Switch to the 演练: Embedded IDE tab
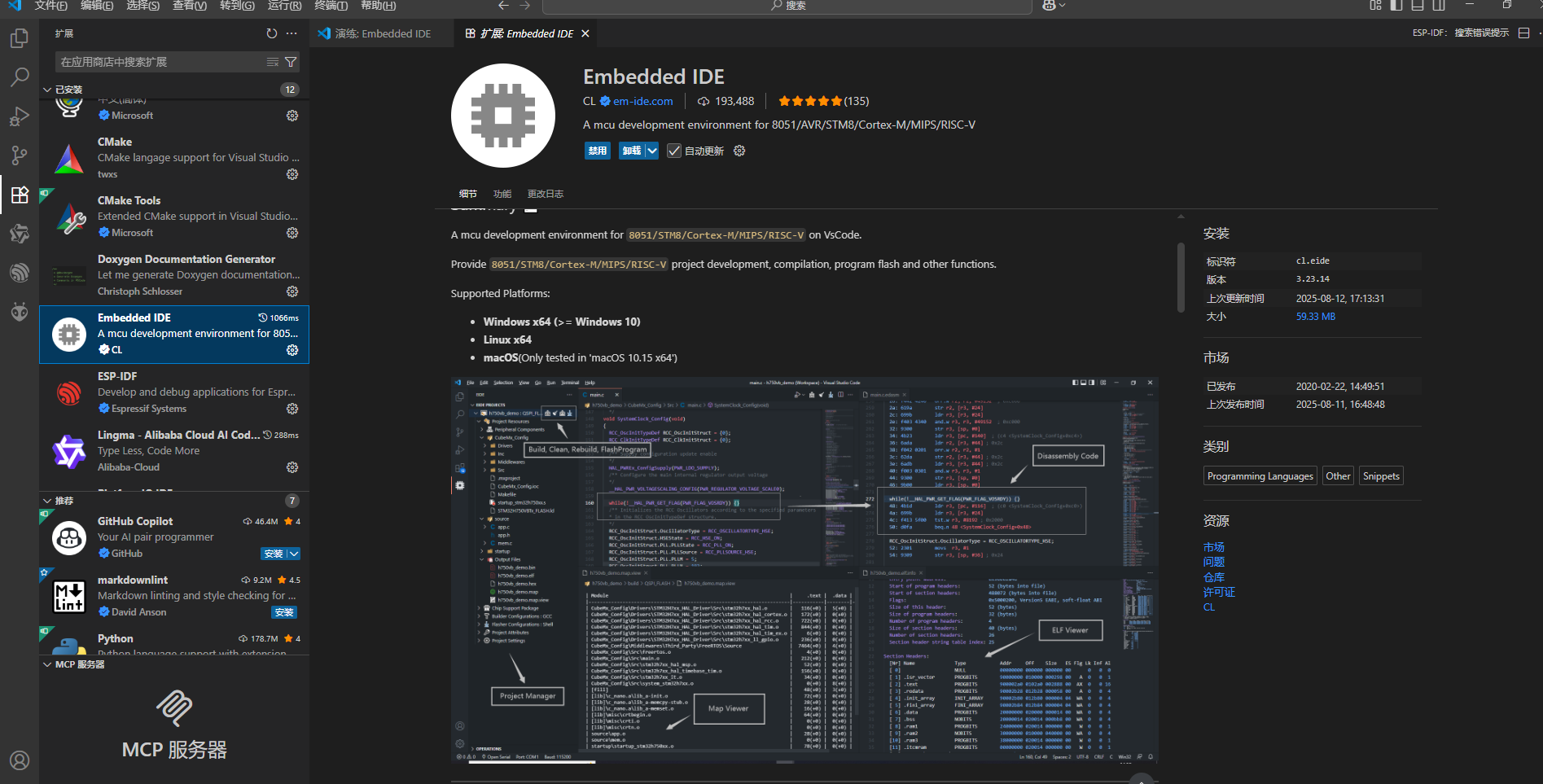The width and height of the screenshot is (1543, 784). (x=382, y=33)
